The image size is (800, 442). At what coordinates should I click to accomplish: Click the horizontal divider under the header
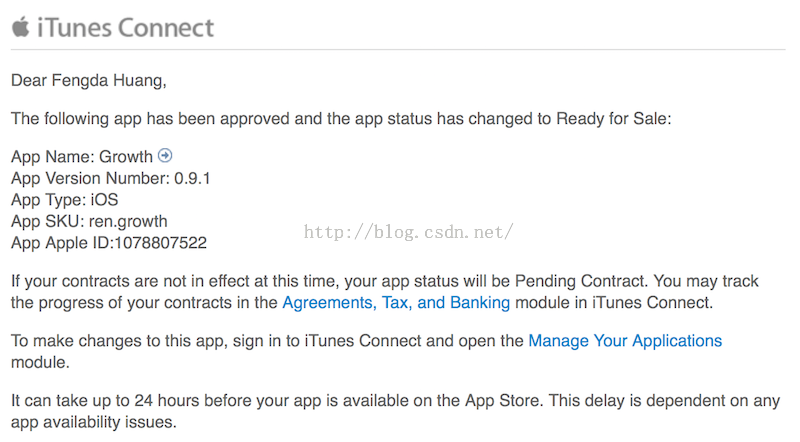(x=398, y=50)
